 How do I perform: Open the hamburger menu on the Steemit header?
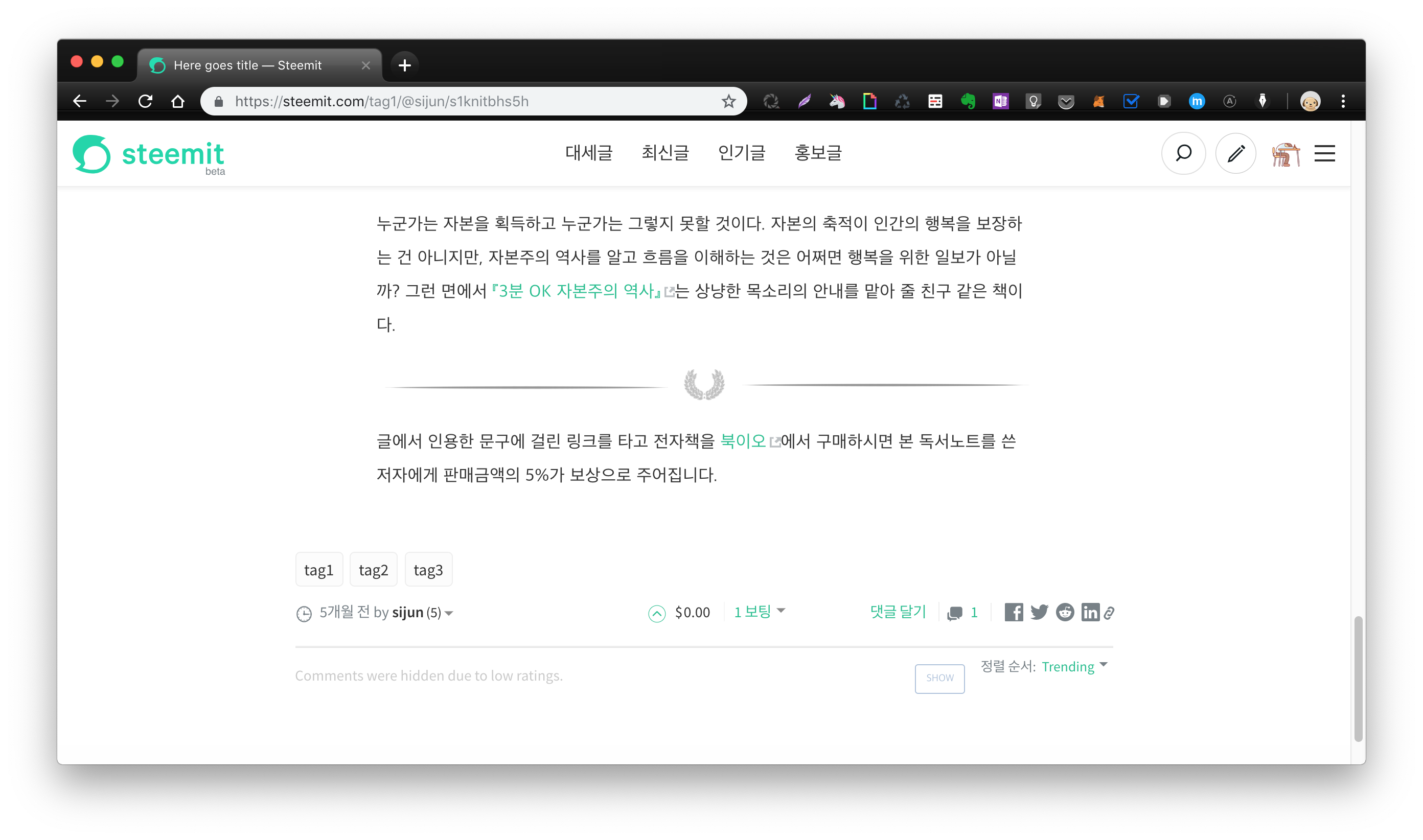(1324, 153)
